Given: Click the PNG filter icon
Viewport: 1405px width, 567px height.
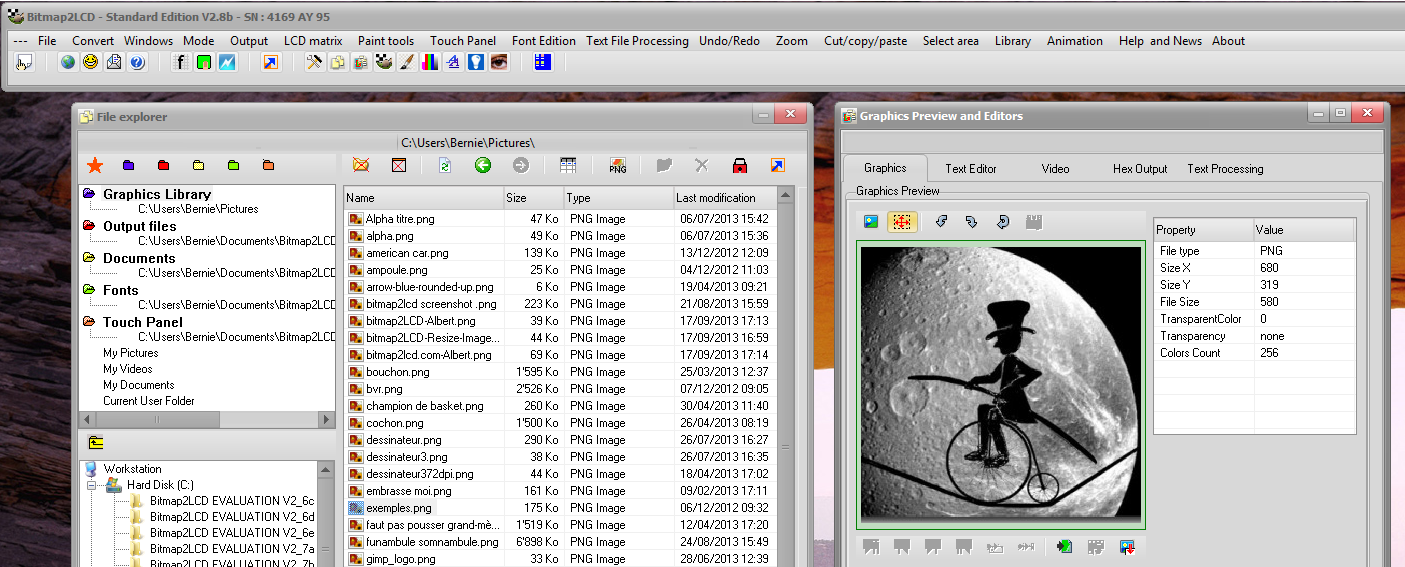Looking at the screenshot, I should [x=618, y=165].
